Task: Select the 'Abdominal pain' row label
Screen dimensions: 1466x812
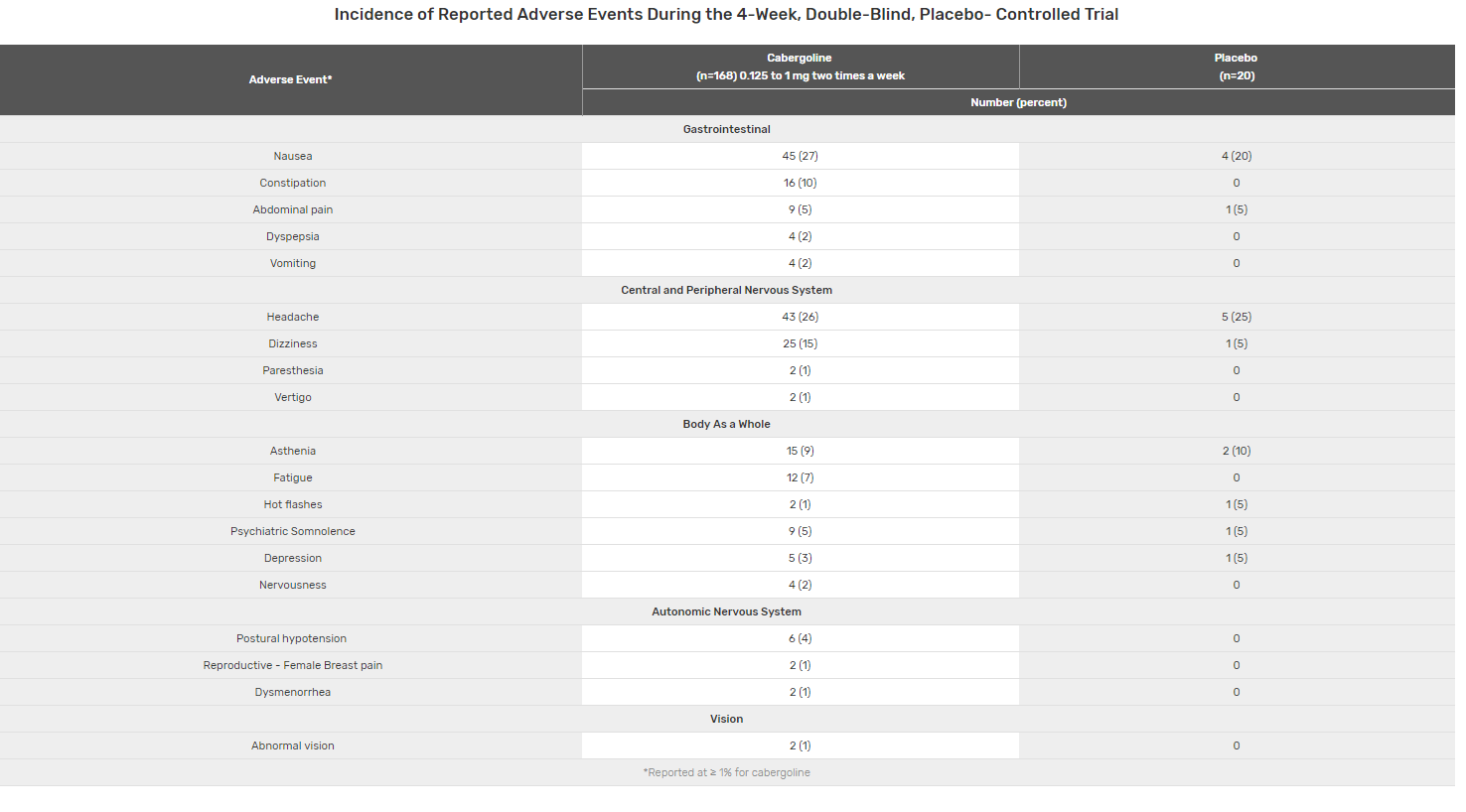Action: coord(293,209)
